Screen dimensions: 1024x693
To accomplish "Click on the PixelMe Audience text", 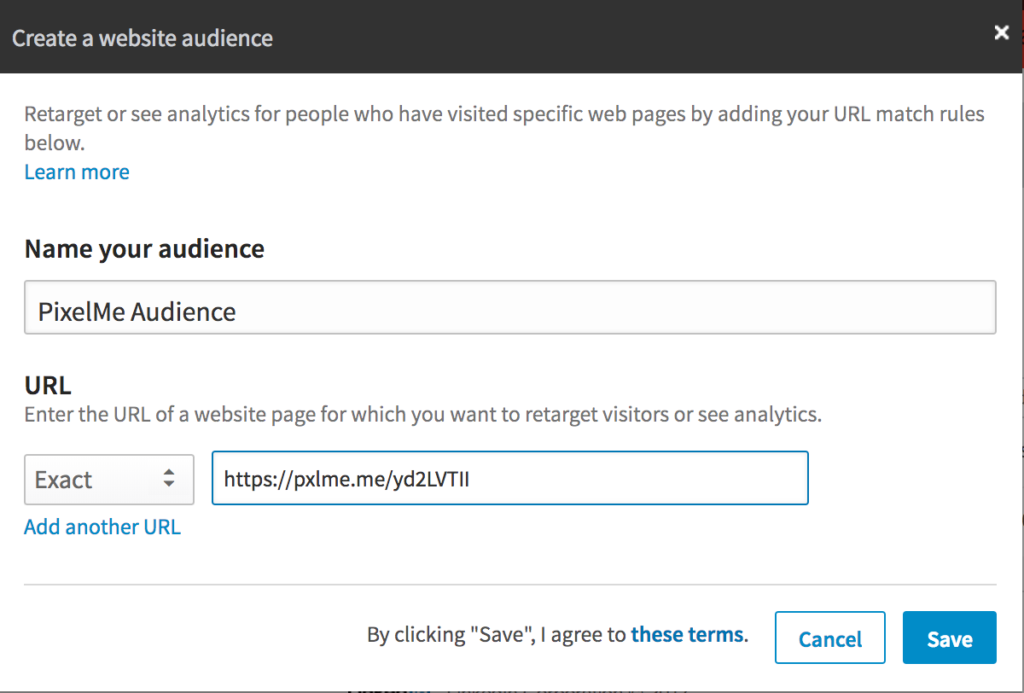I will pyautogui.click(x=137, y=312).
